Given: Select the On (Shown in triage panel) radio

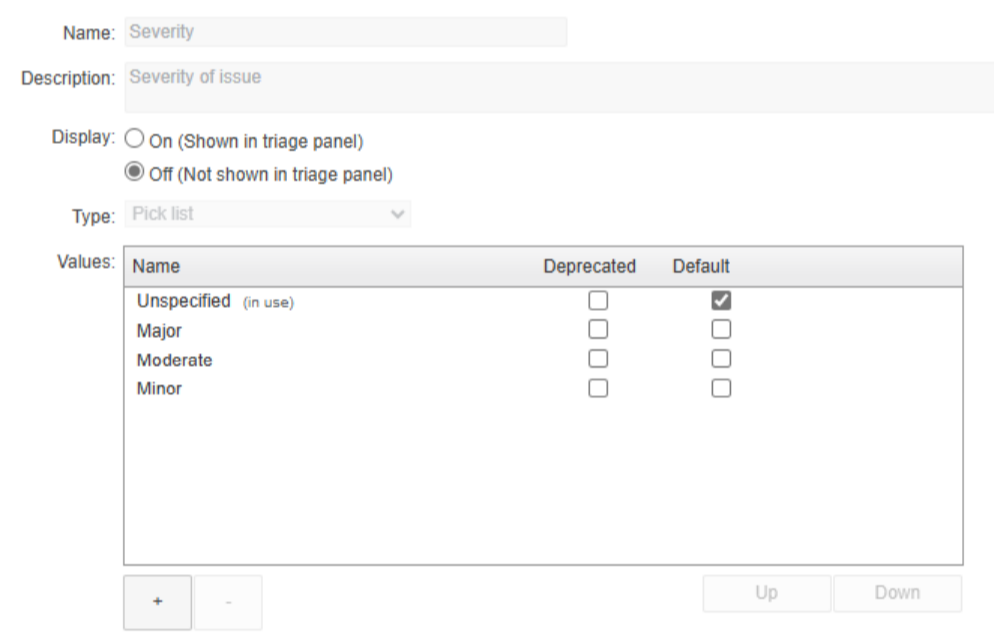Looking at the screenshot, I should tap(134, 139).
